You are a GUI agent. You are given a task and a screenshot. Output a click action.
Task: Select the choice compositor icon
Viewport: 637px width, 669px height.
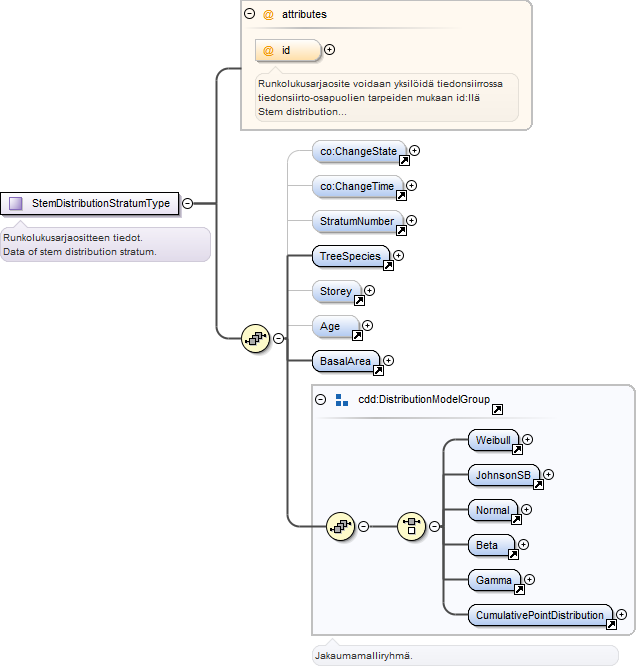point(411,526)
